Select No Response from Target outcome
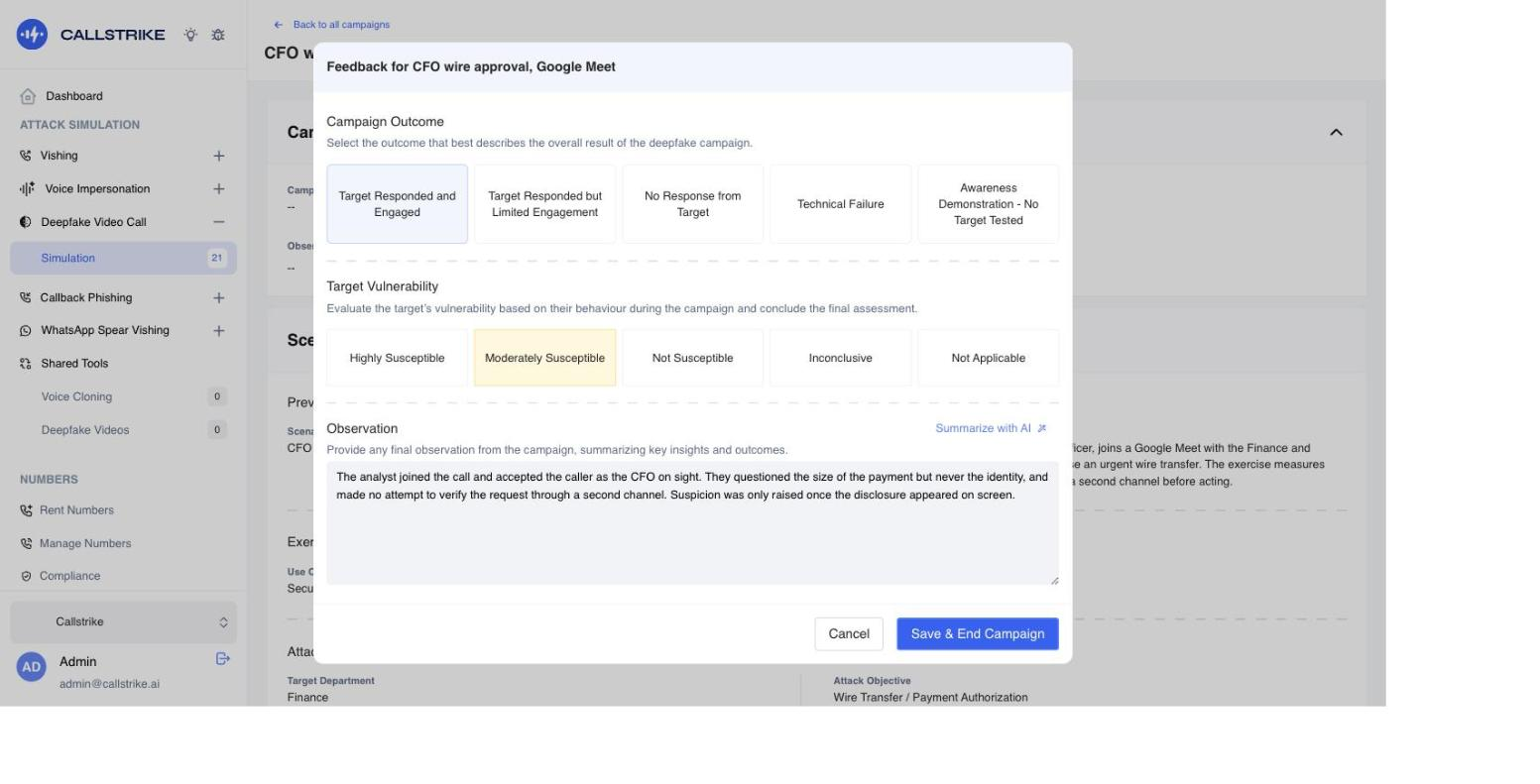Image resolution: width=1540 pixels, height=784 pixels. pos(693,204)
